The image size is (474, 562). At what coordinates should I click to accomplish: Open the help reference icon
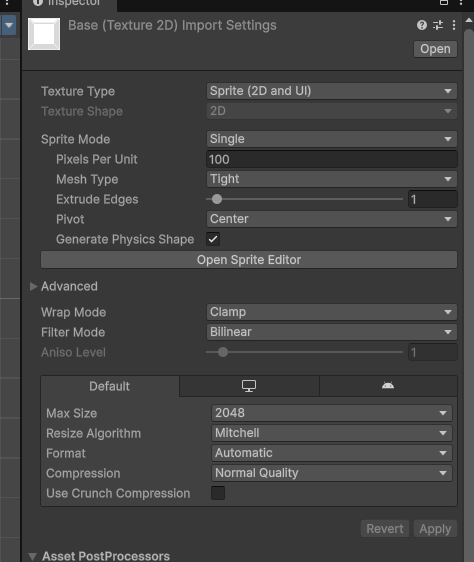click(x=422, y=25)
